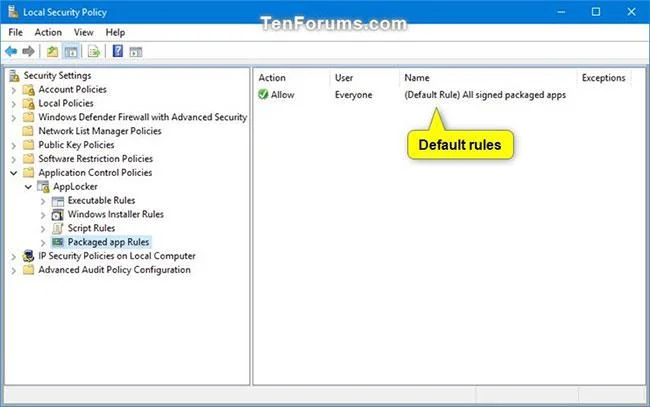The height and width of the screenshot is (407, 650).
Task: Open the Action menu
Action: [x=48, y=32]
